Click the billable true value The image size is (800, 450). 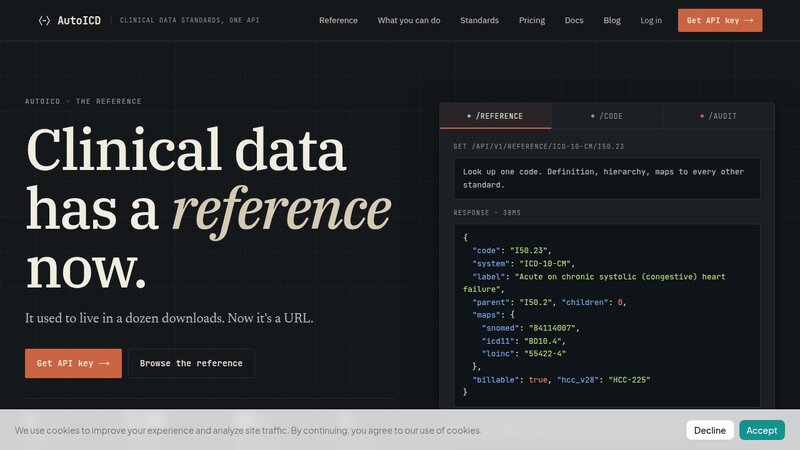pyautogui.click(x=538, y=380)
